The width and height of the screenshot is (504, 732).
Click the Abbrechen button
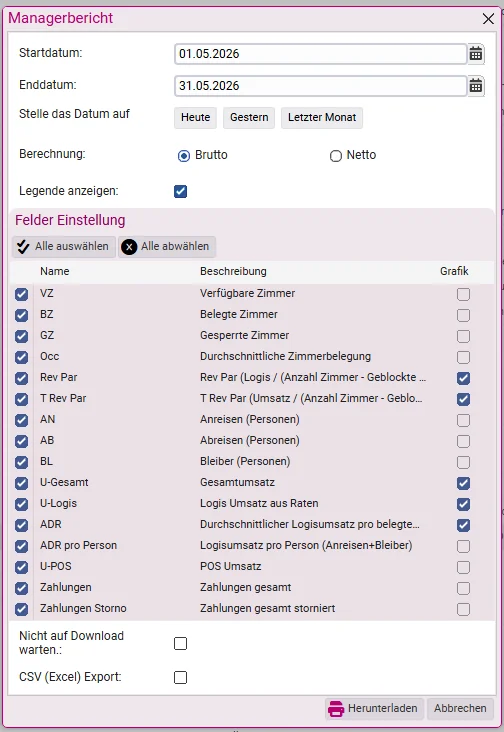click(460, 708)
